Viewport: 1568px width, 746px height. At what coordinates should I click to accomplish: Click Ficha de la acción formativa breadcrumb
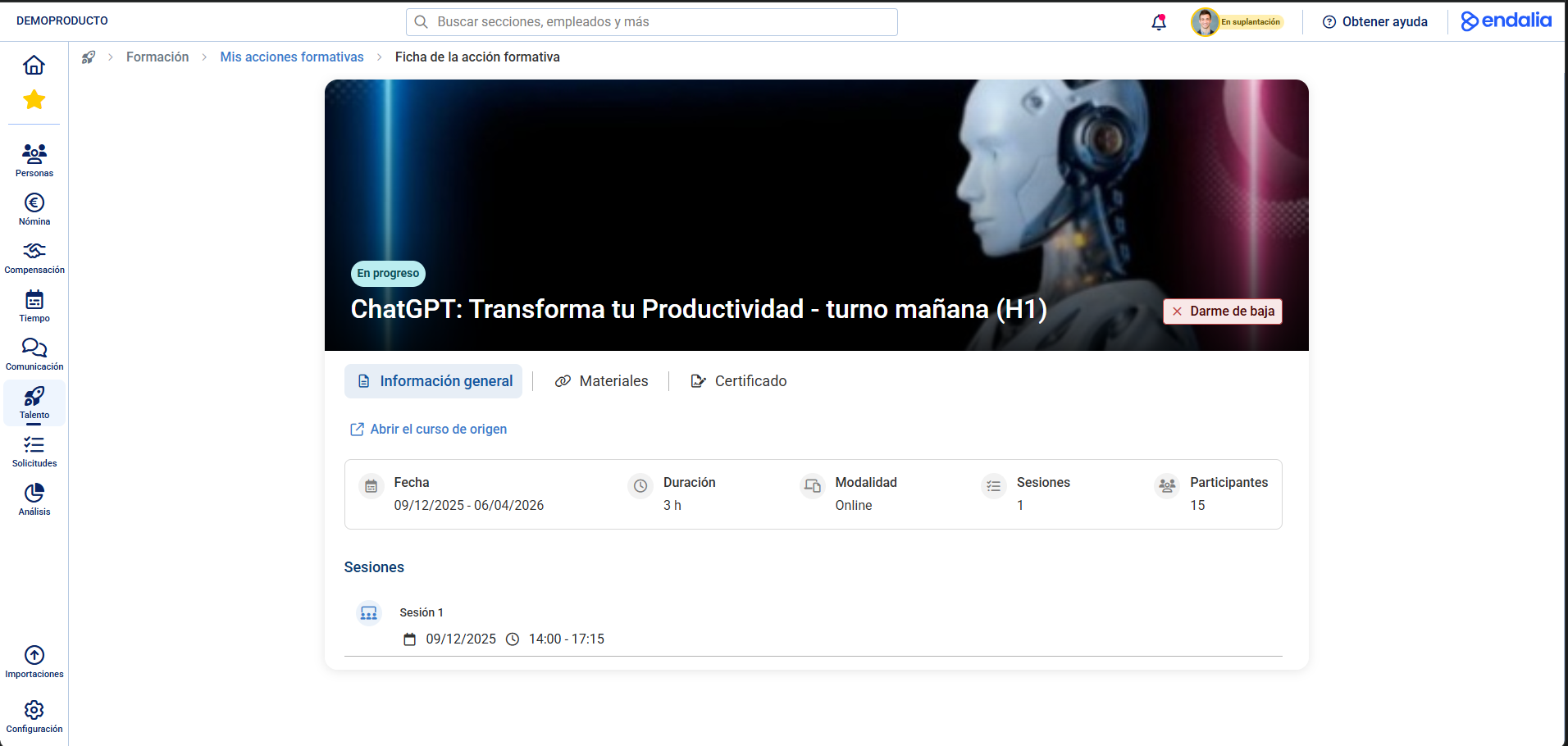coord(477,57)
